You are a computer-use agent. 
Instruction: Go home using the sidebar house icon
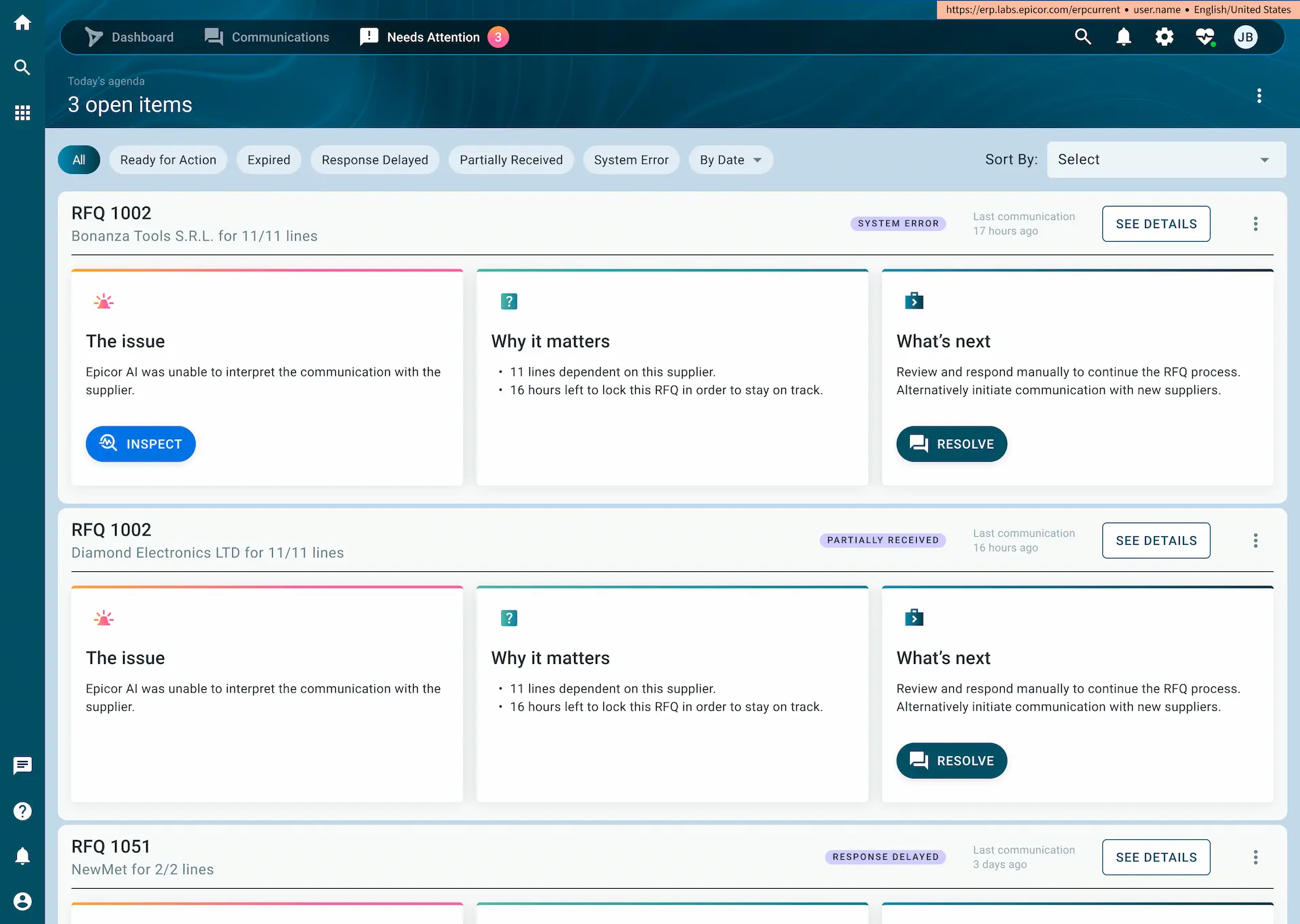point(22,22)
